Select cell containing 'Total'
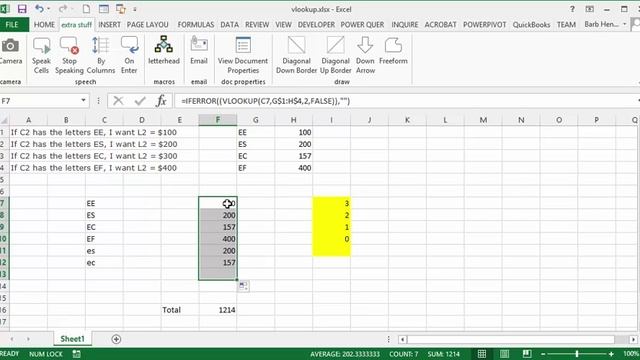Screen dimensions: 640x360 tap(180, 310)
